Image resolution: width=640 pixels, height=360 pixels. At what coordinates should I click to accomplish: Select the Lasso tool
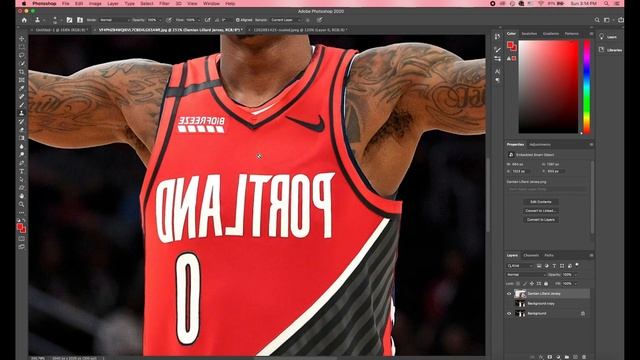22,55
